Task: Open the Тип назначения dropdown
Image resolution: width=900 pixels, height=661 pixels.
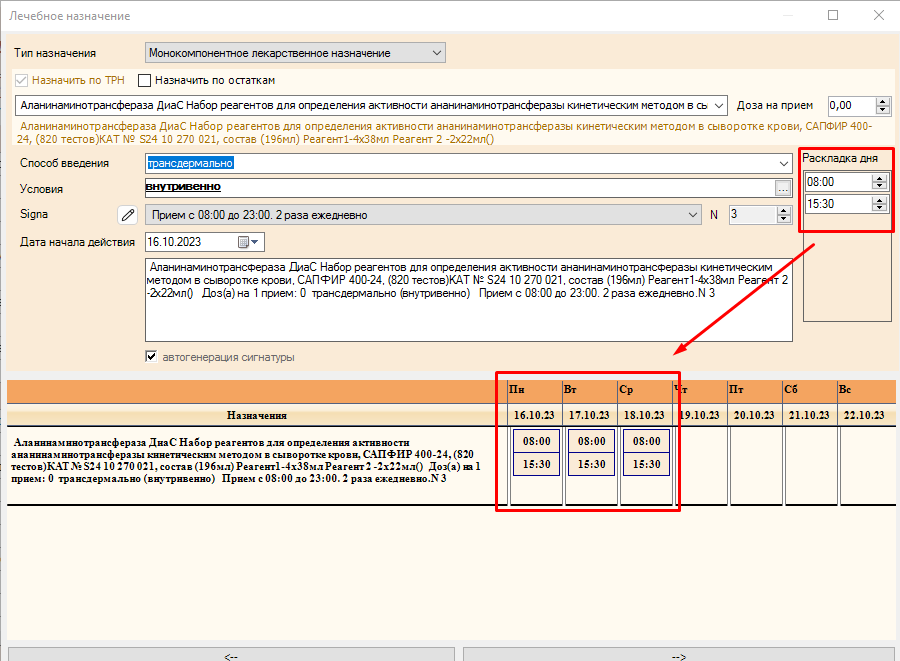Action: point(437,53)
